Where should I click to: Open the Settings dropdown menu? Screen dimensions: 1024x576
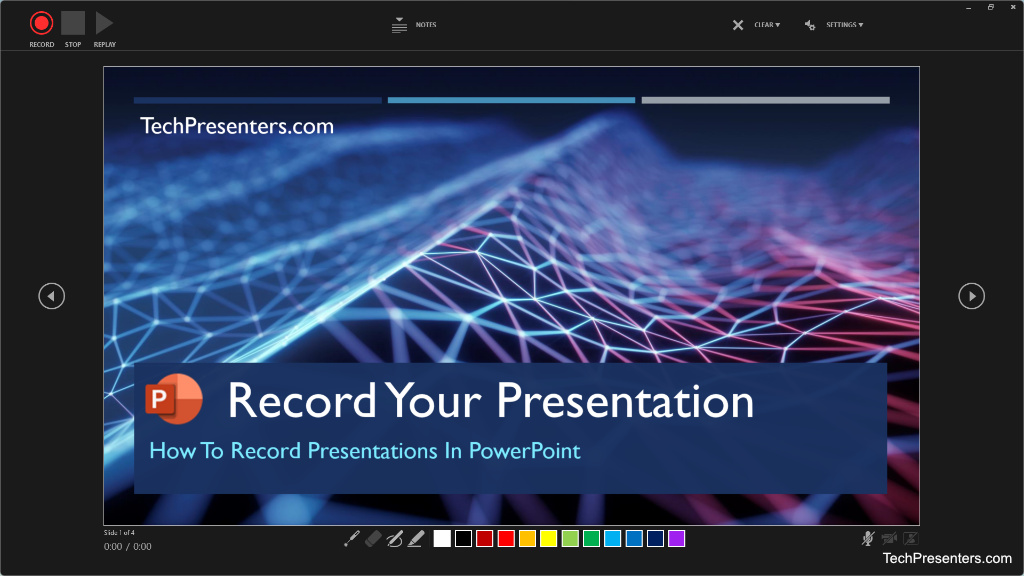coord(834,25)
